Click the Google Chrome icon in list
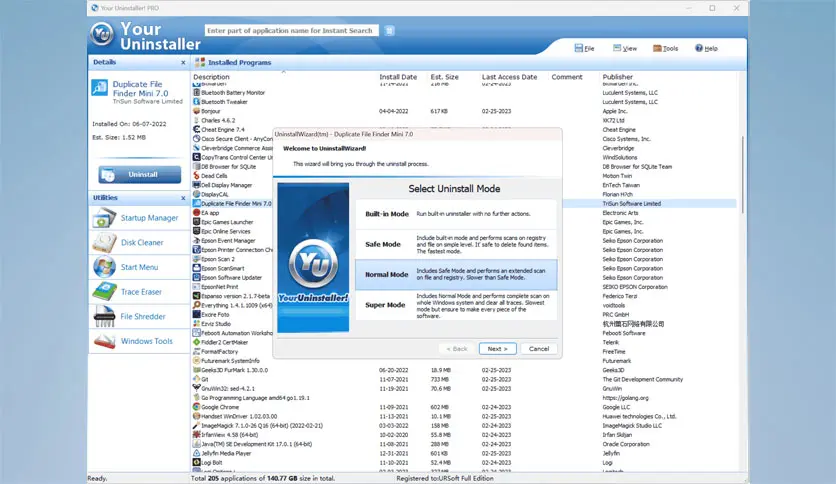836x484 pixels. [x=196, y=407]
